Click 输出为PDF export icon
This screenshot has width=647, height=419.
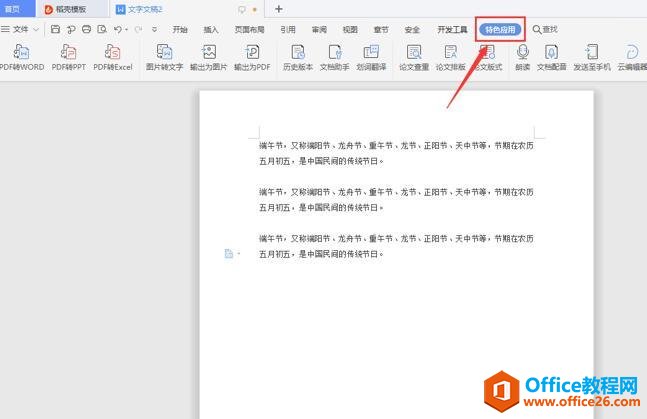click(252, 52)
